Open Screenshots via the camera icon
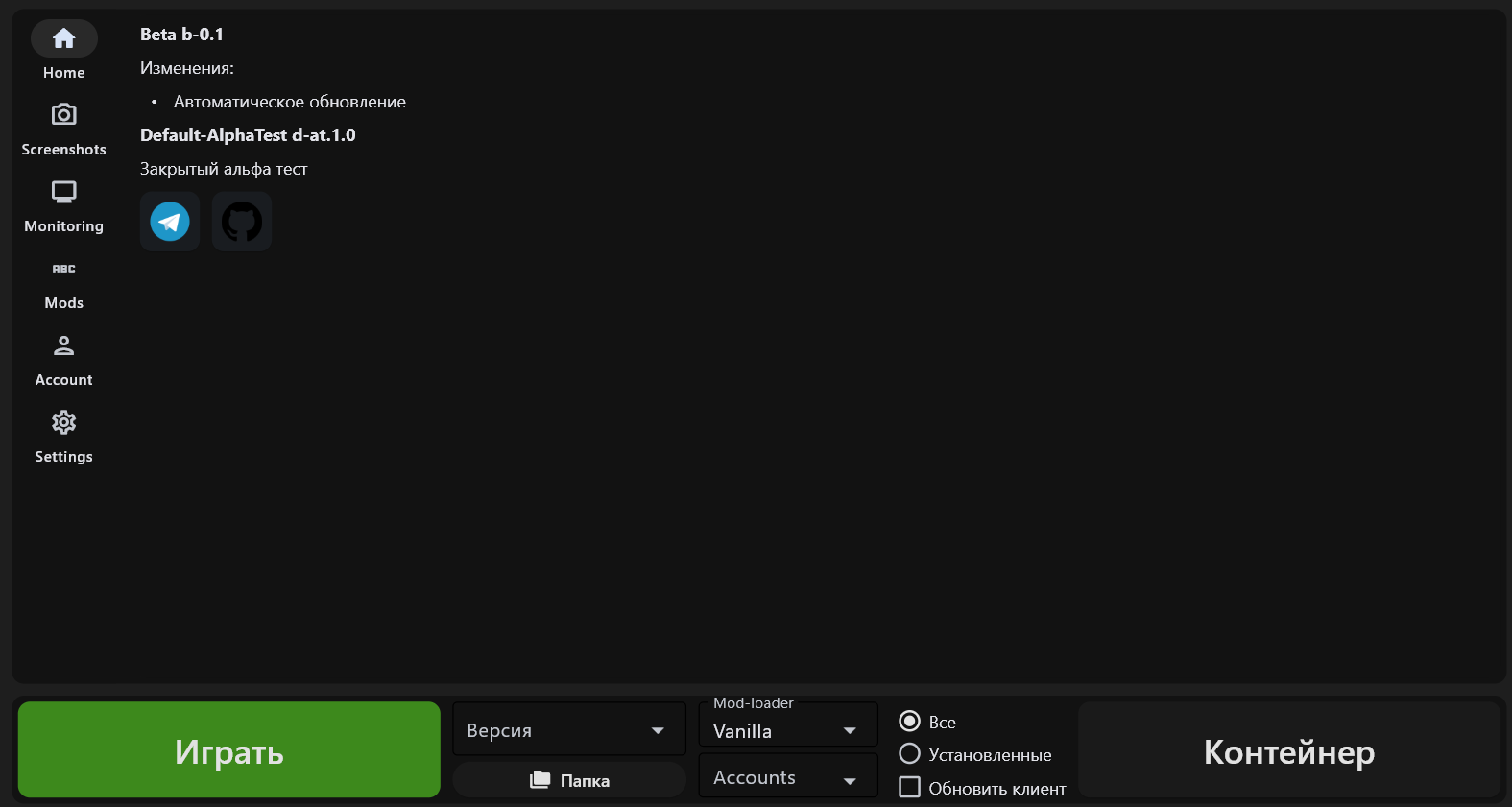 (64, 115)
